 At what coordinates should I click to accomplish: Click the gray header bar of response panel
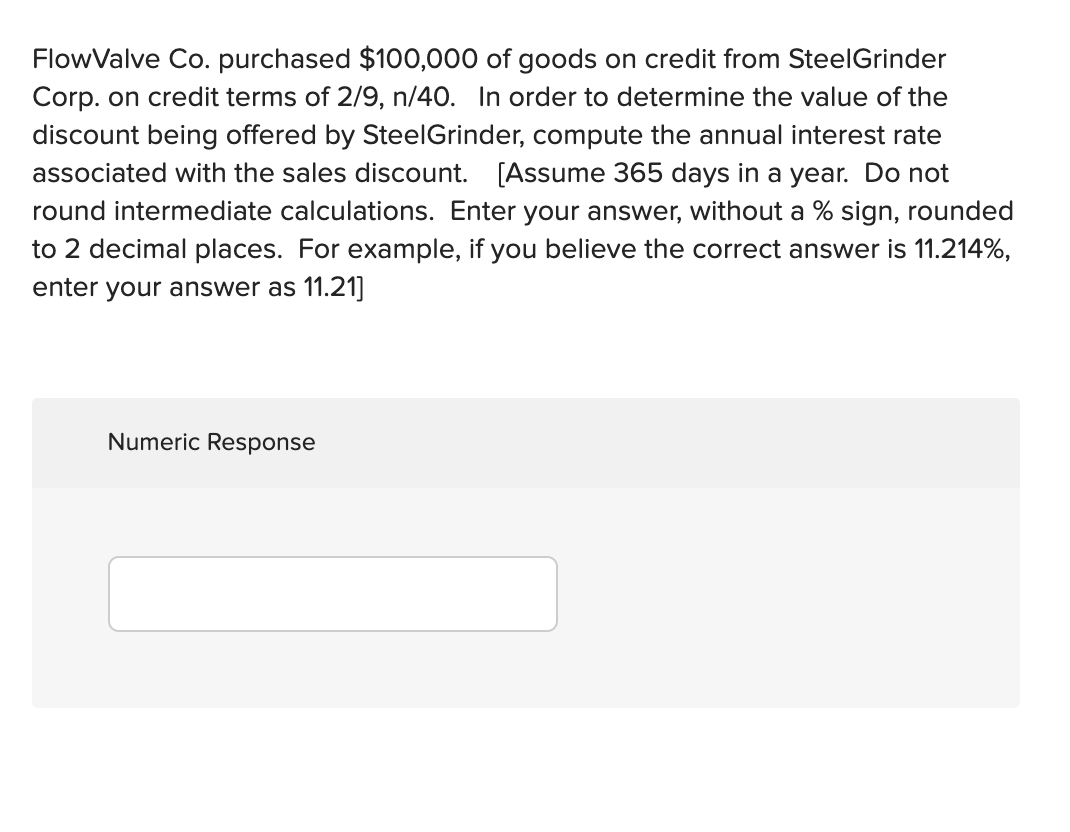point(525,442)
